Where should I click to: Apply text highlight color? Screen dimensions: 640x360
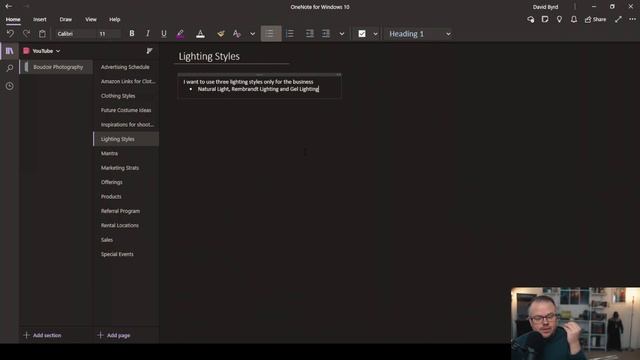pyautogui.click(x=180, y=34)
